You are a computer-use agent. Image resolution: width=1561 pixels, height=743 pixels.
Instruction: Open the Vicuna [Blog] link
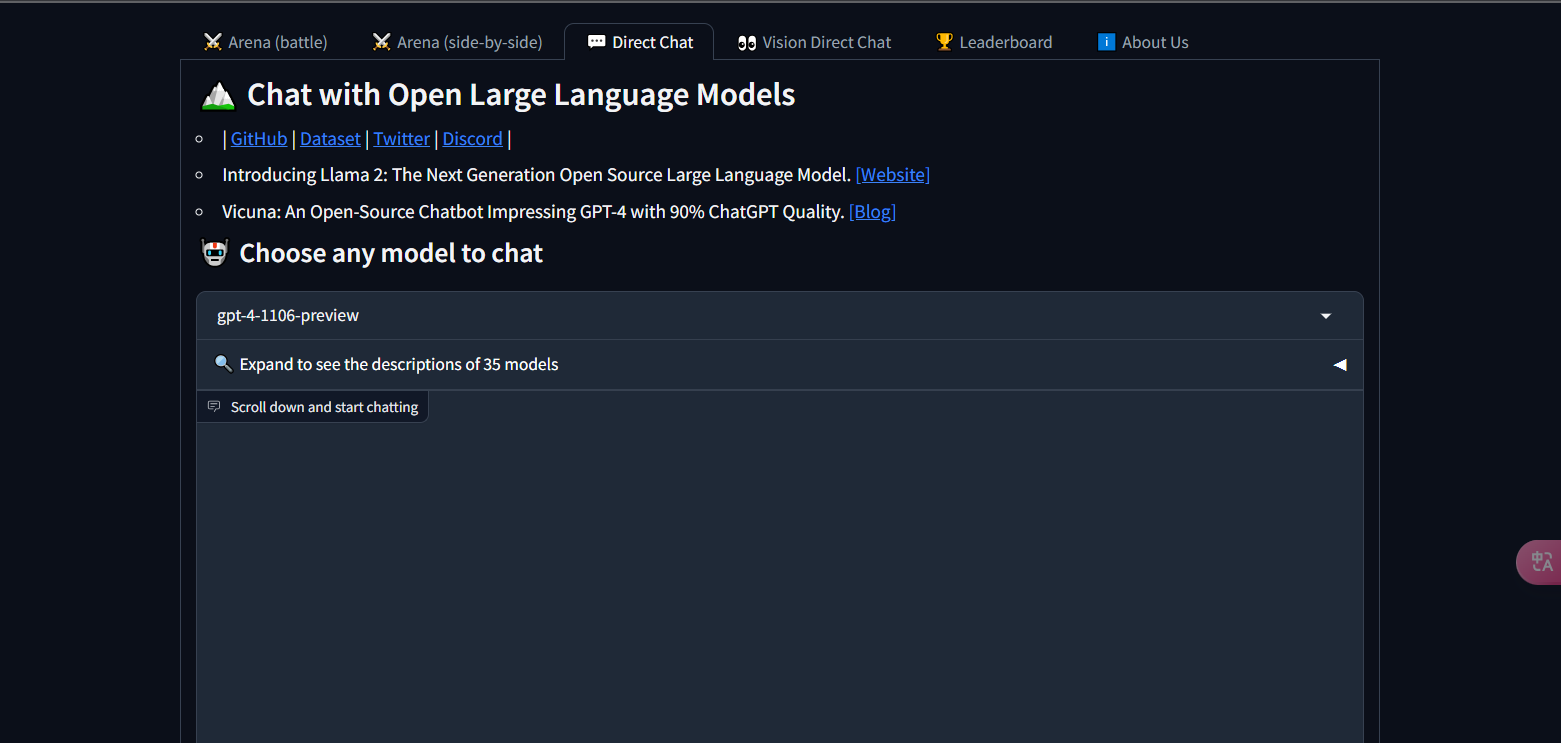(x=872, y=212)
